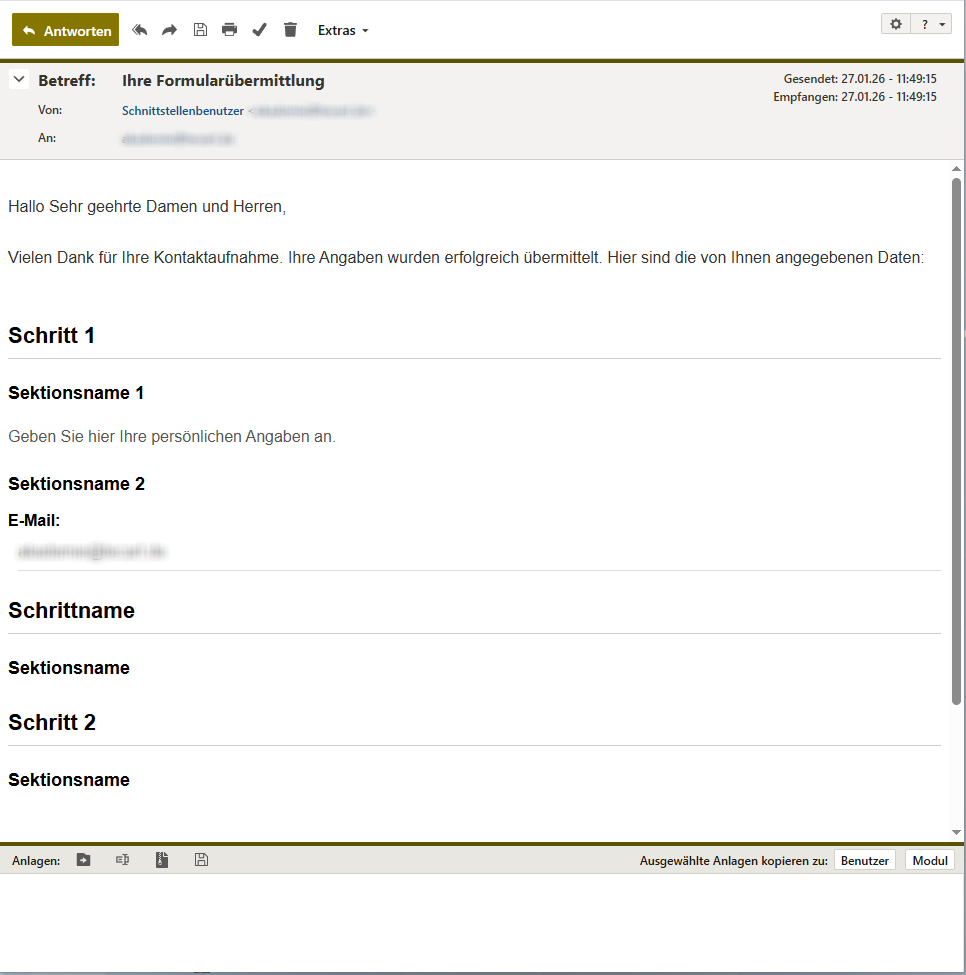Click the Schnittstellenbenutzer sender link

click(183, 111)
